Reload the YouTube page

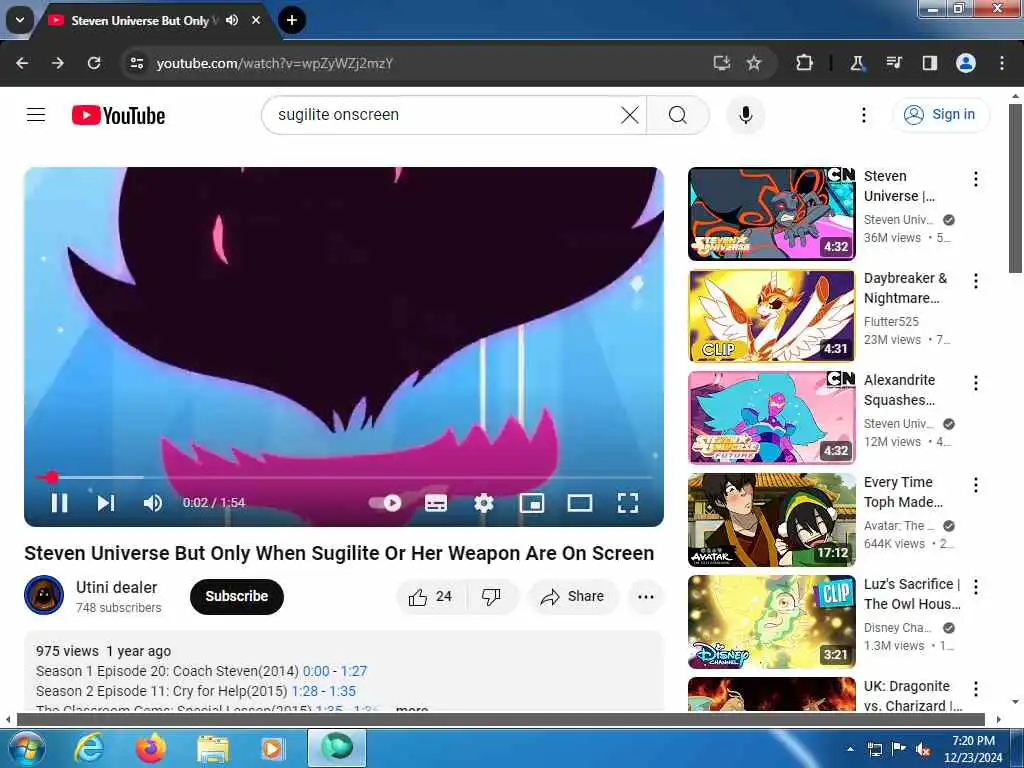[94, 63]
